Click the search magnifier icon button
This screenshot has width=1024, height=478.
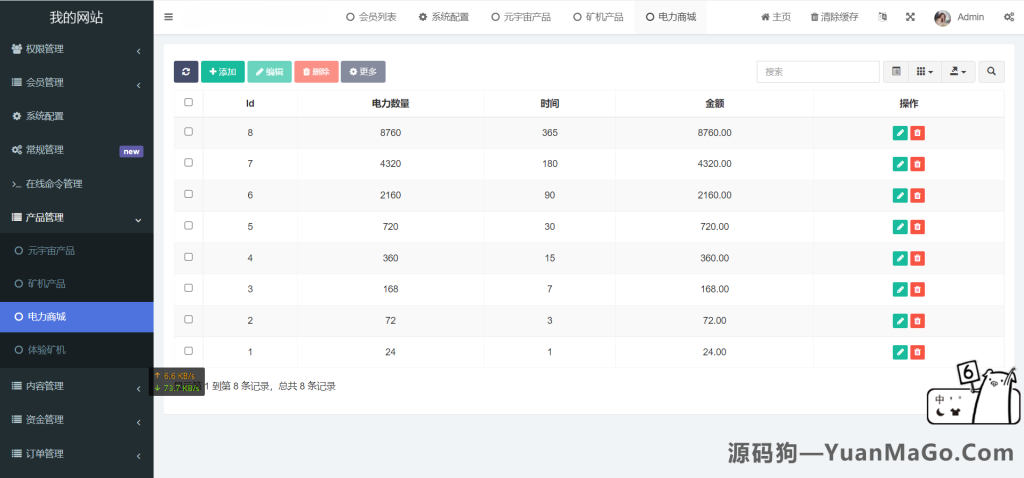tap(991, 72)
